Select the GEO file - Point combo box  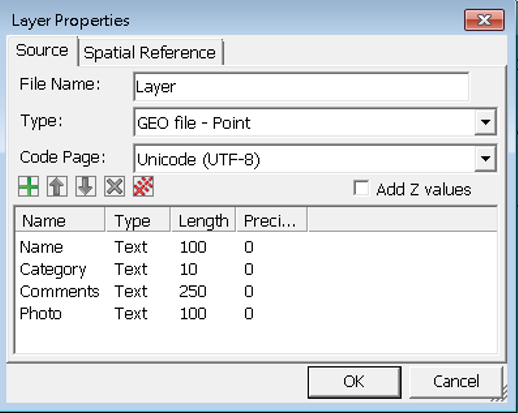[315, 122]
